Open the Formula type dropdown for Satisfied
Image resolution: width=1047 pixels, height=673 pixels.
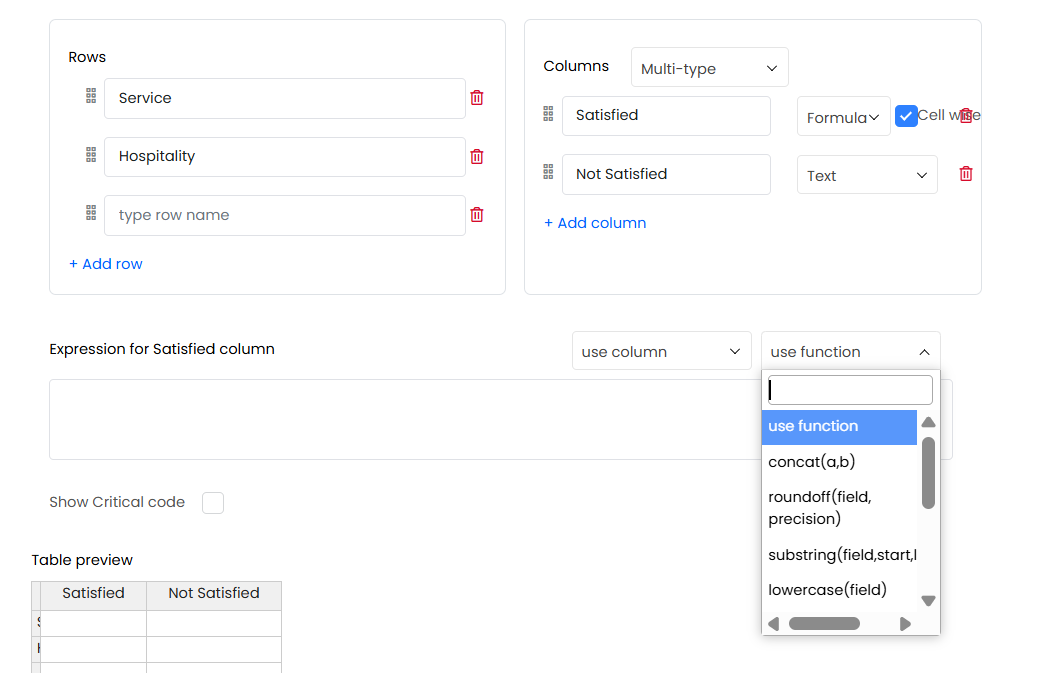coord(843,117)
